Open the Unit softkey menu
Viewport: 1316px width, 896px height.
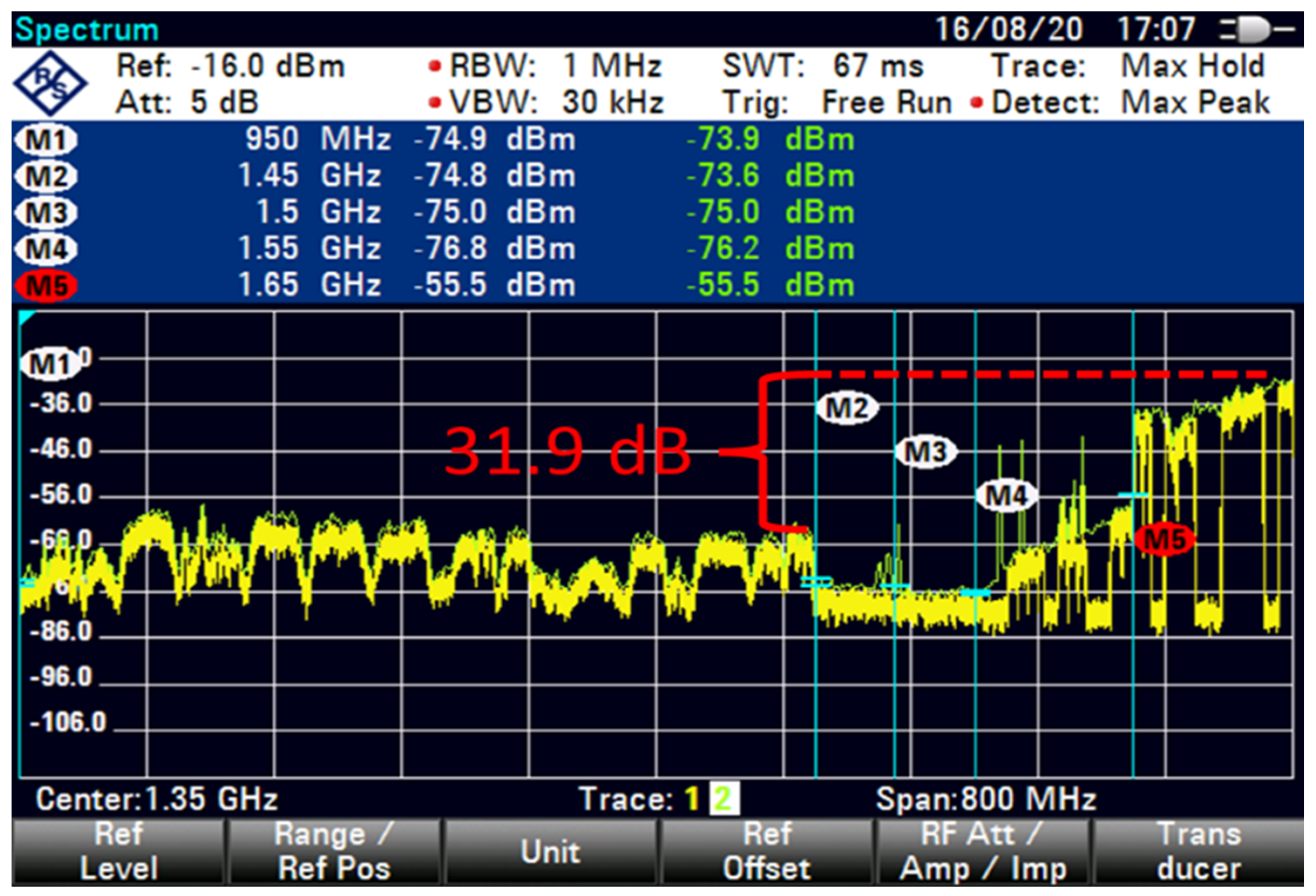click(550, 851)
